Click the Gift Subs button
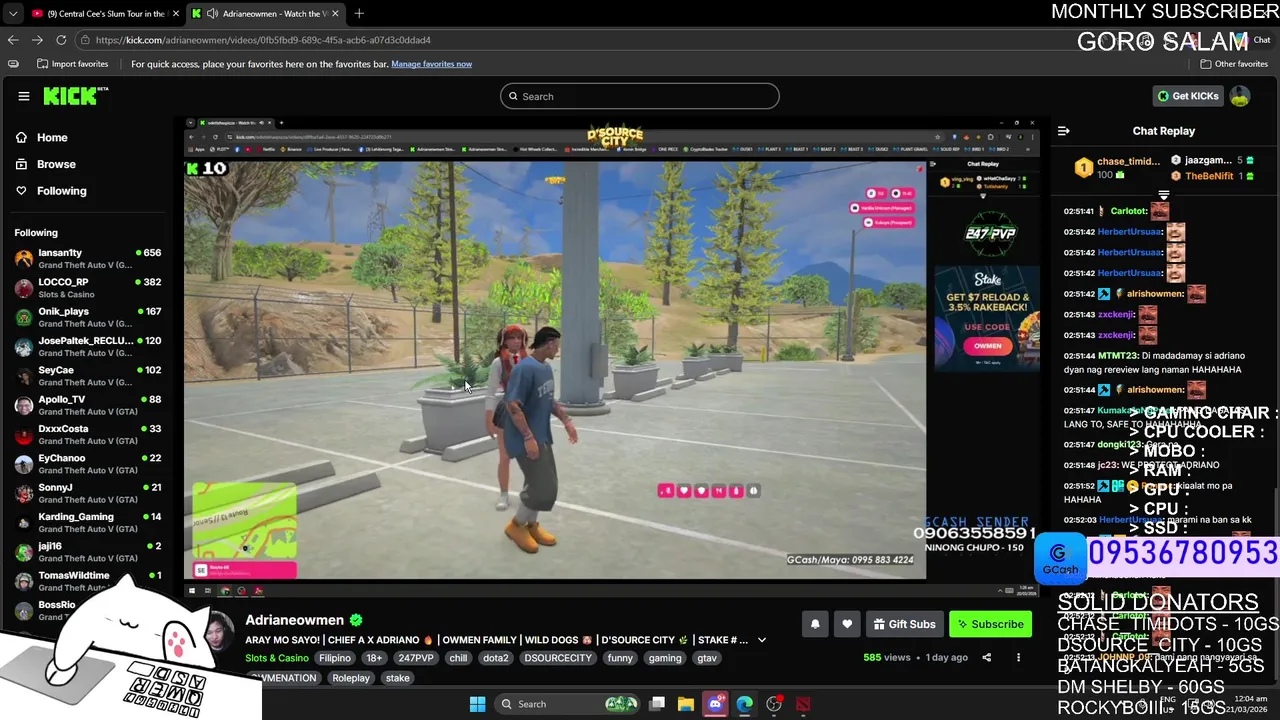This screenshot has width=1280, height=720. tap(904, 624)
